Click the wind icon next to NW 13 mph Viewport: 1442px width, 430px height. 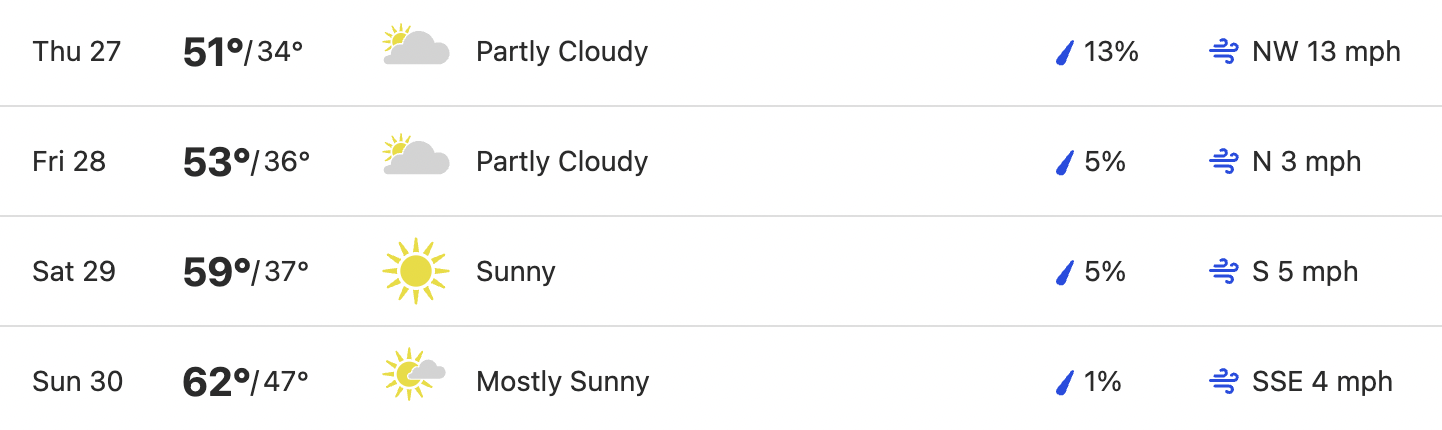1224,52
